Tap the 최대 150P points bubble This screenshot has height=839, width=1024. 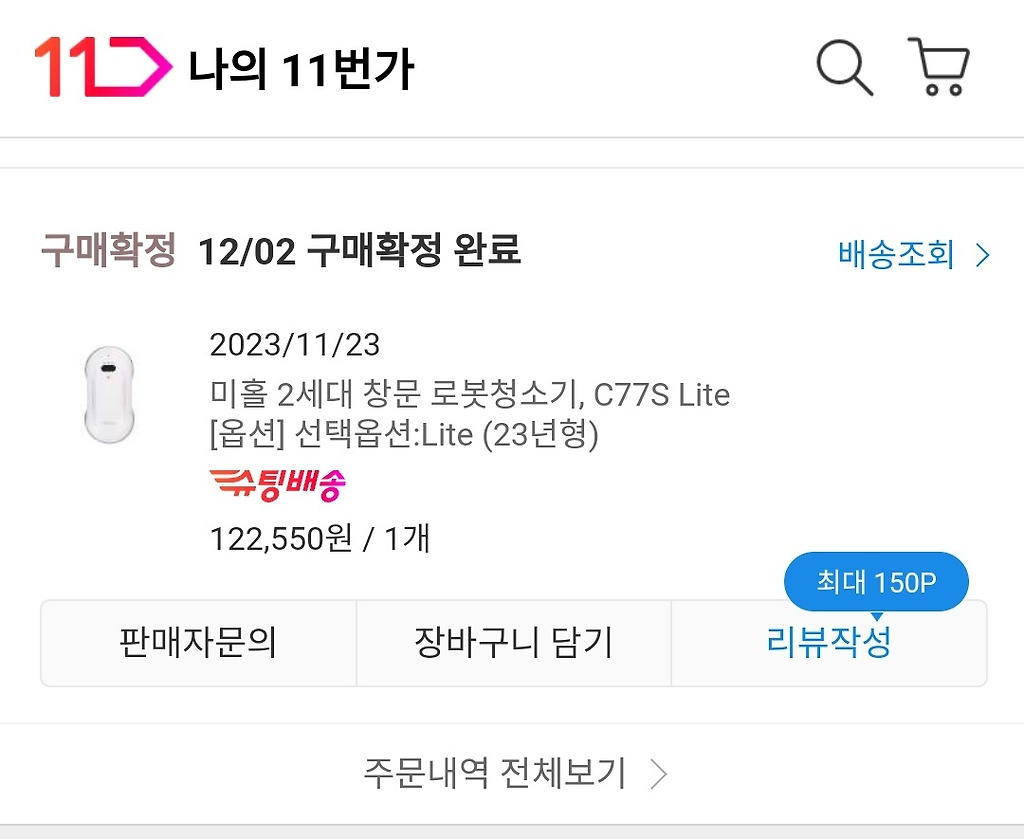pyautogui.click(x=876, y=582)
